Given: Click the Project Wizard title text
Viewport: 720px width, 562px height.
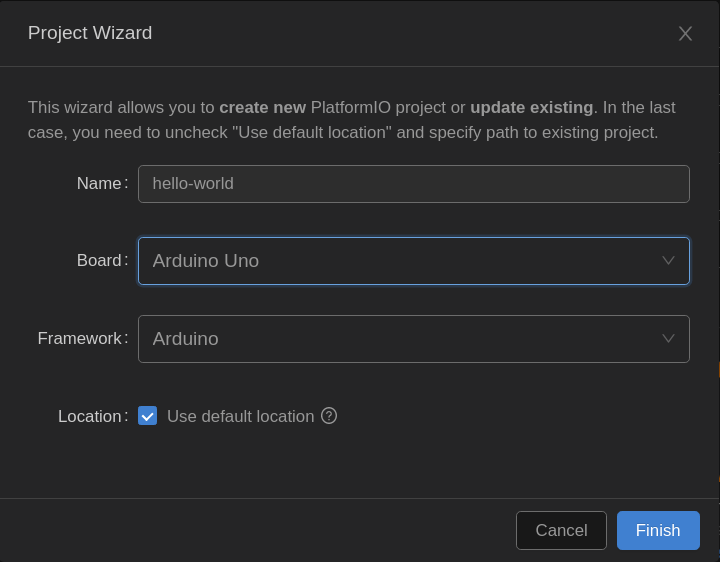Looking at the screenshot, I should pyautogui.click(x=90, y=33).
